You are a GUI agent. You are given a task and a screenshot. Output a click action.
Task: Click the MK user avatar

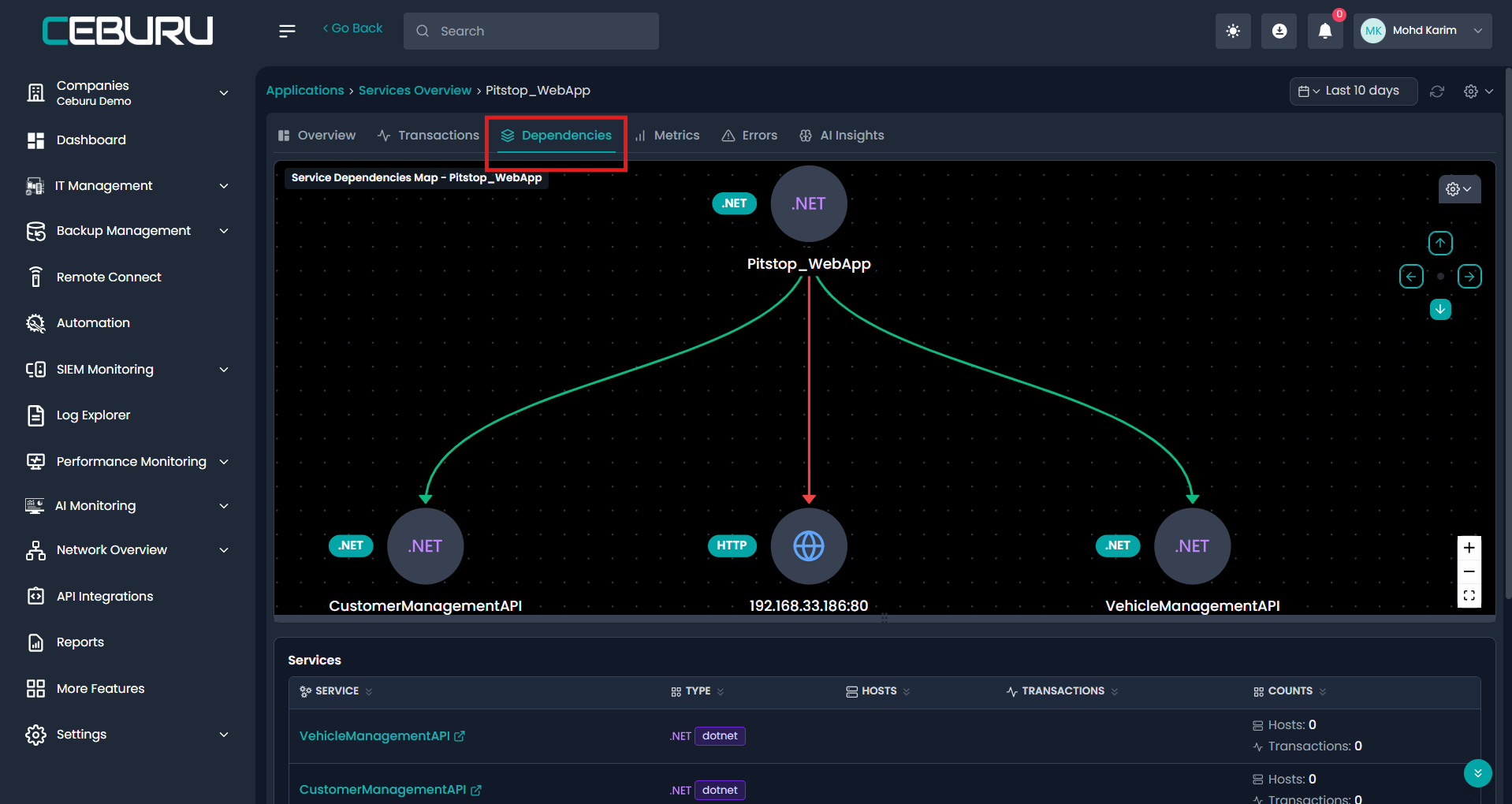point(1373,31)
